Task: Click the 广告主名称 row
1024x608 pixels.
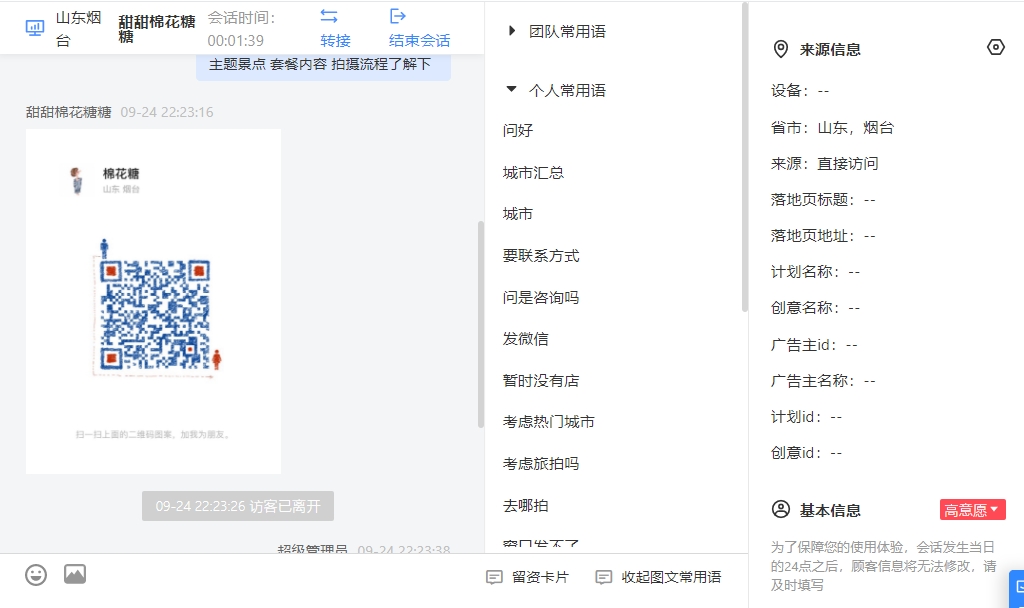Action: (x=823, y=381)
